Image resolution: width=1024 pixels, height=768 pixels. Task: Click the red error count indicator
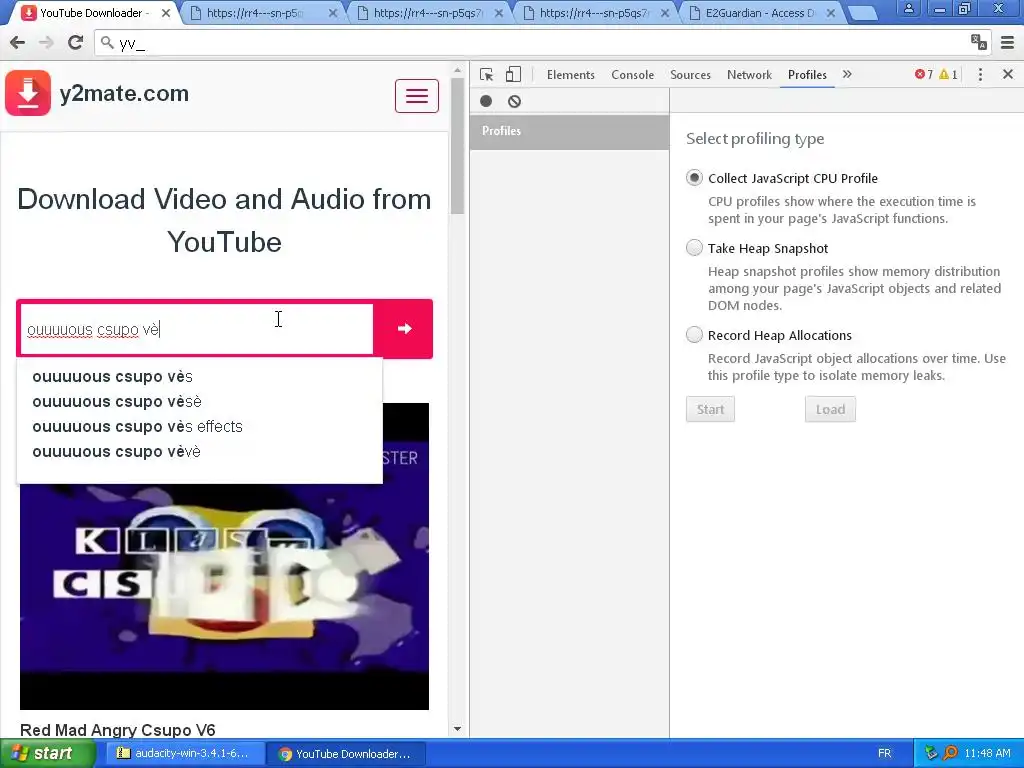(923, 74)
